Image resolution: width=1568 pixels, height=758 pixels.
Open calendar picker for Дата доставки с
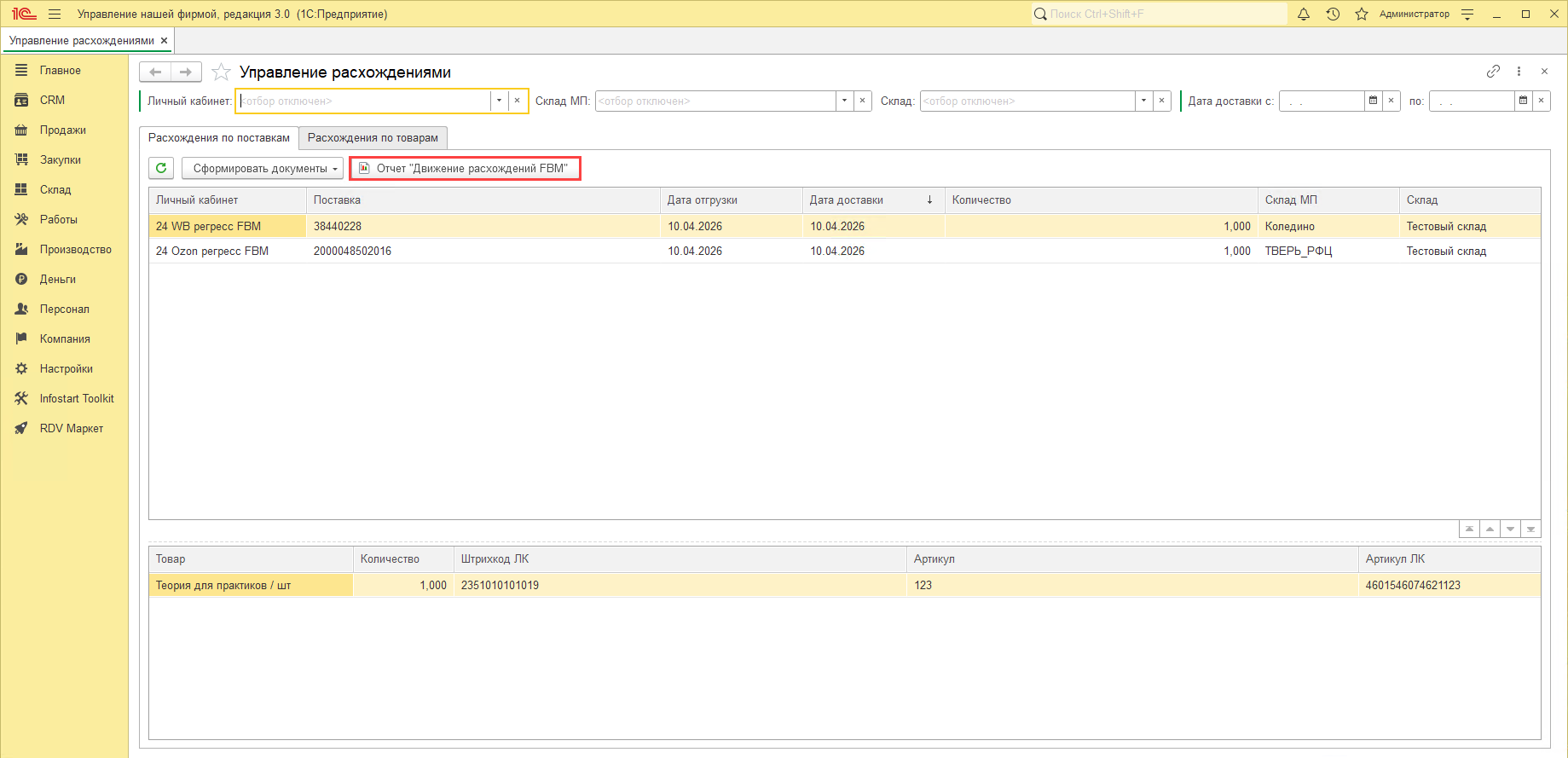[1373, 101]
